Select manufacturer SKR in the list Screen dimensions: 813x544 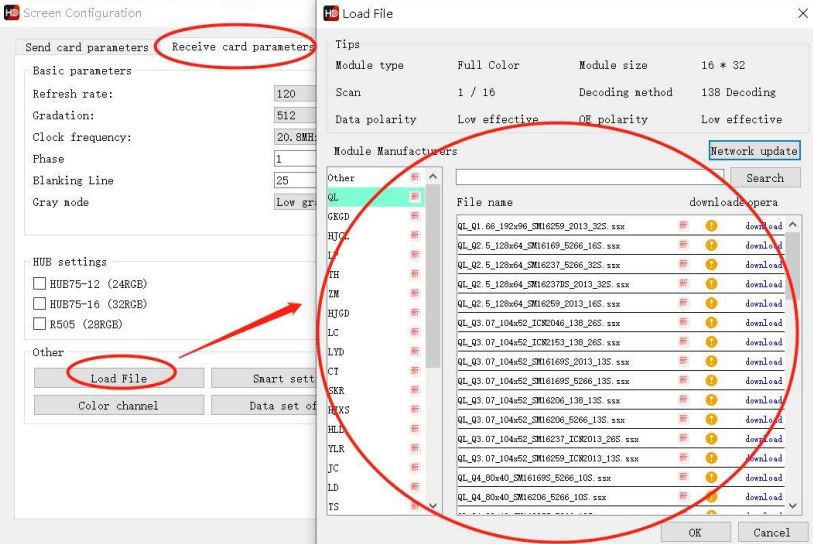click(x=375, y=390)
